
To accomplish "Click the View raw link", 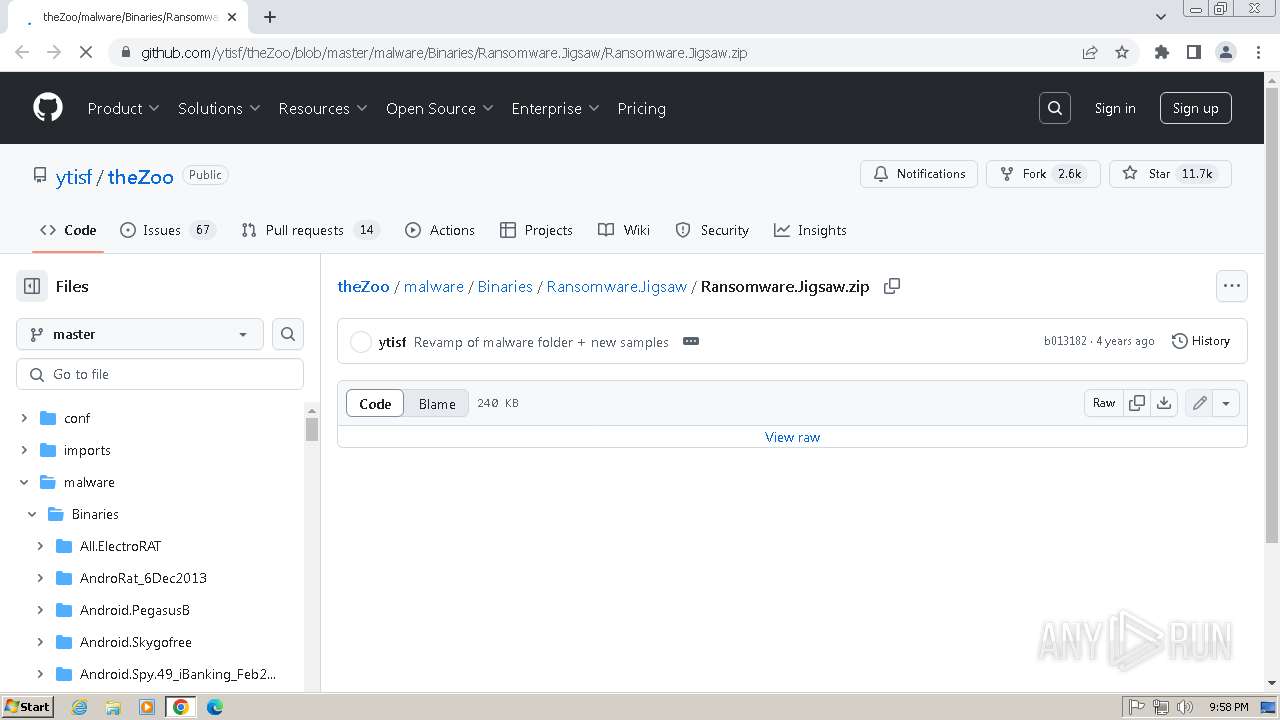I will (x=792, y=437).
